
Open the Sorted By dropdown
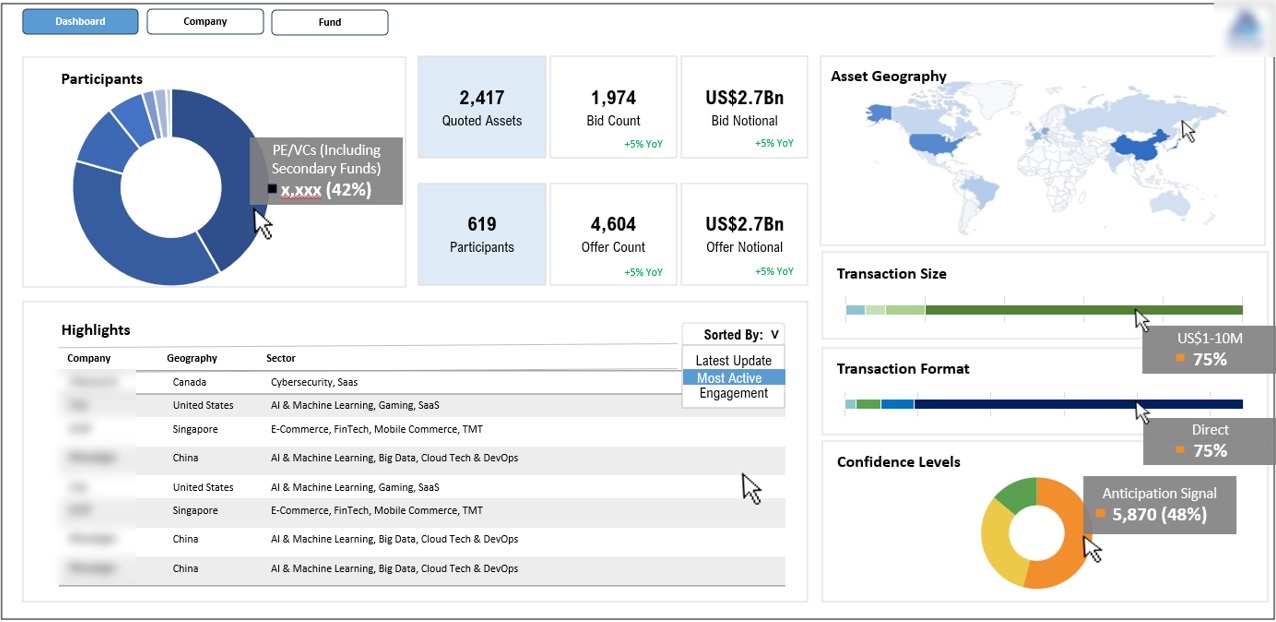tap(733, 334)
